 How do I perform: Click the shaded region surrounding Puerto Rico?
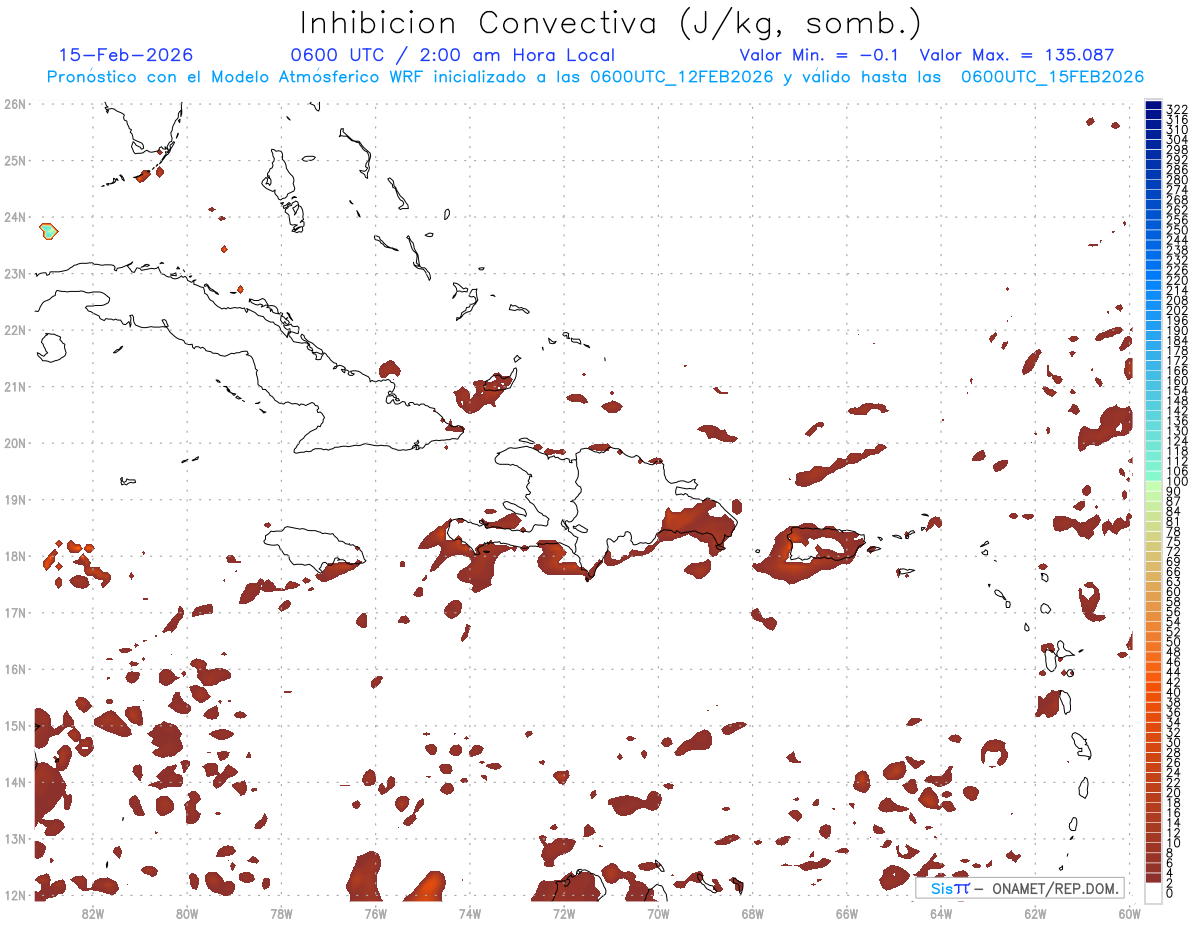click(x=810, y=554)
